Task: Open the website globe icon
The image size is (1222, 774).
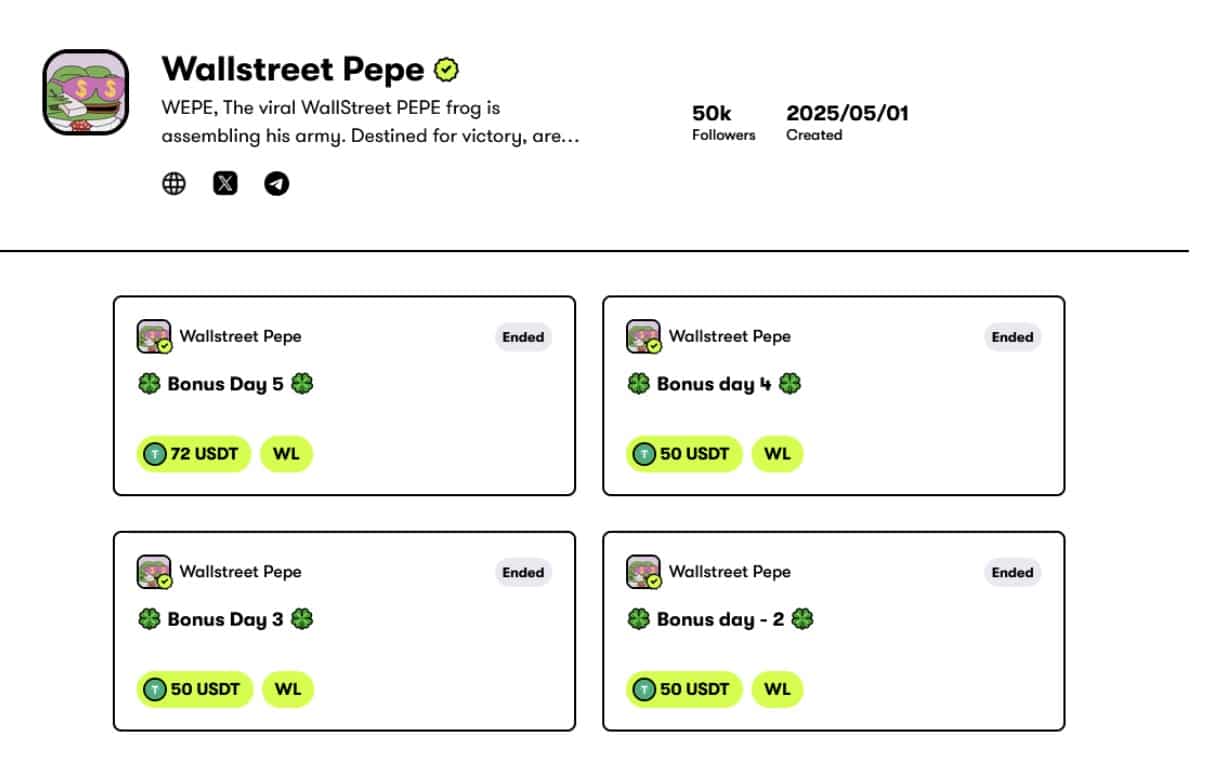Action: 174,184
